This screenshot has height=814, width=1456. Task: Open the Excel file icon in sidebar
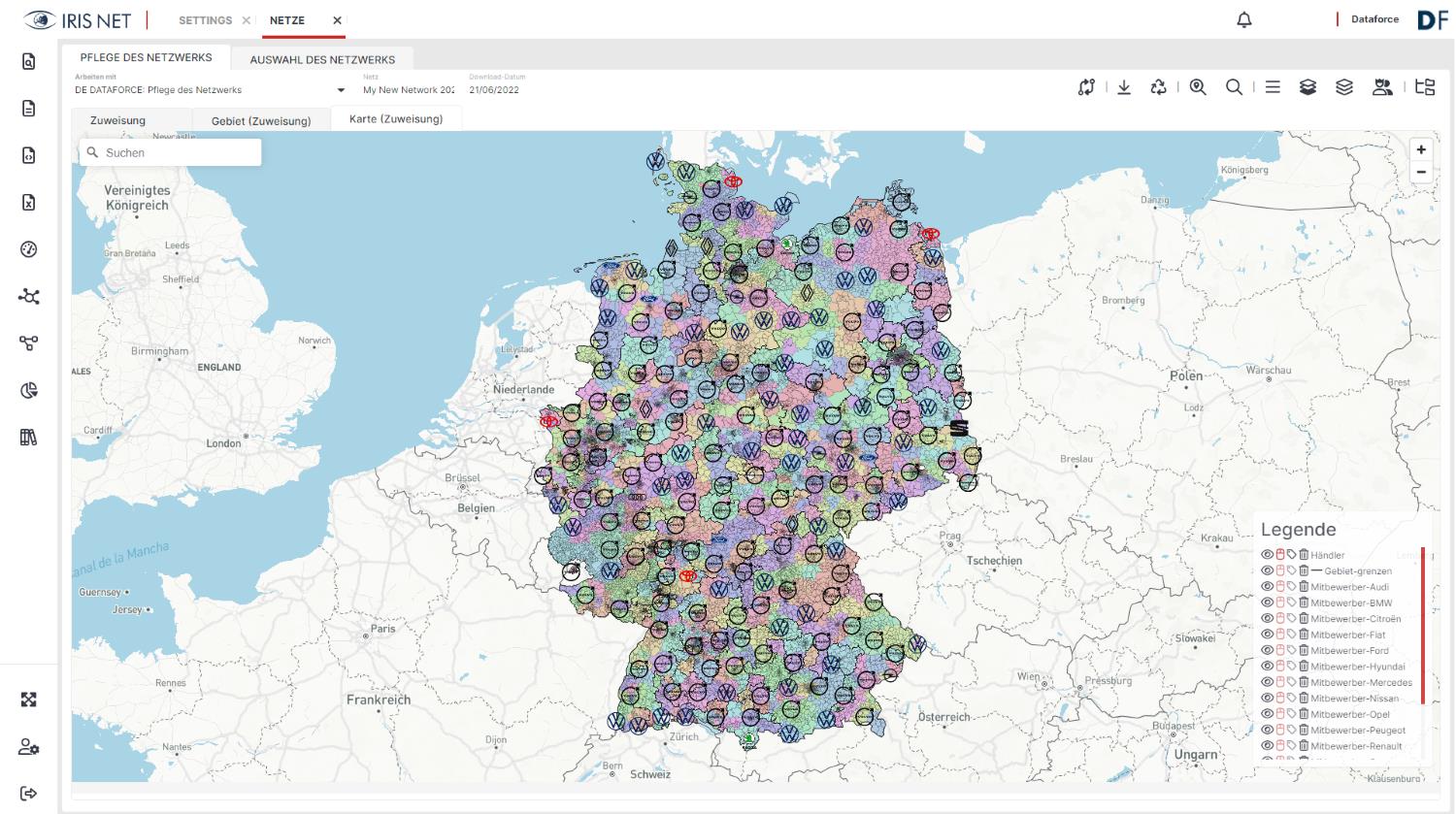coord(28,202)
